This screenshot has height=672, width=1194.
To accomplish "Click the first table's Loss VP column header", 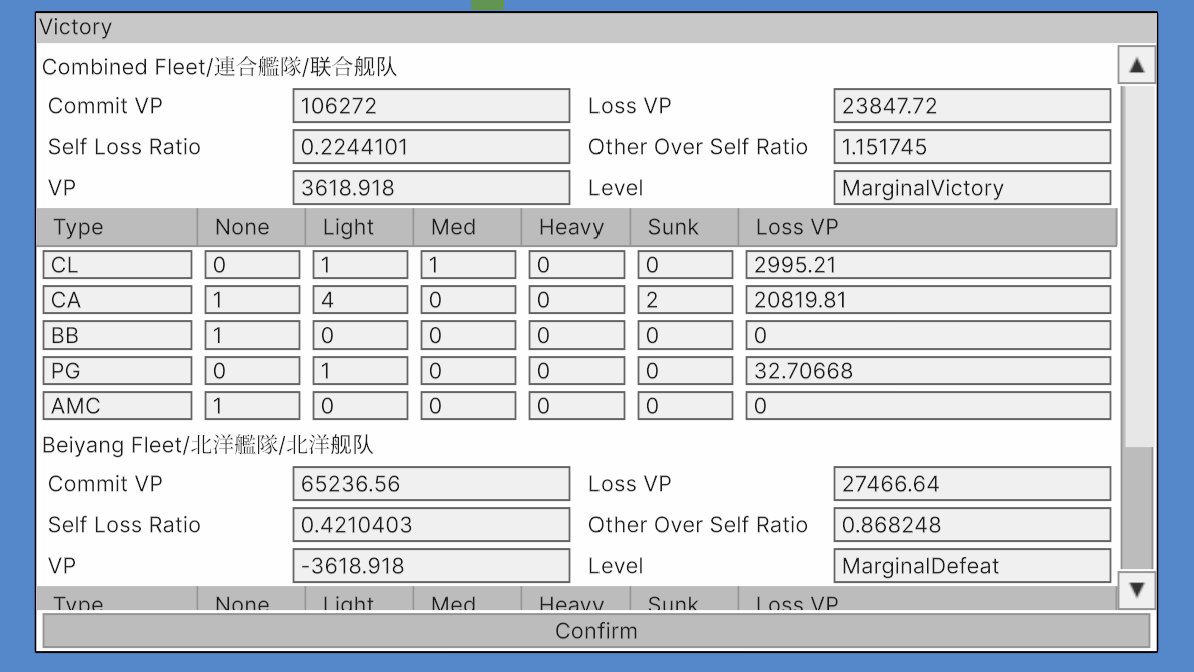I will pos(927,227).
